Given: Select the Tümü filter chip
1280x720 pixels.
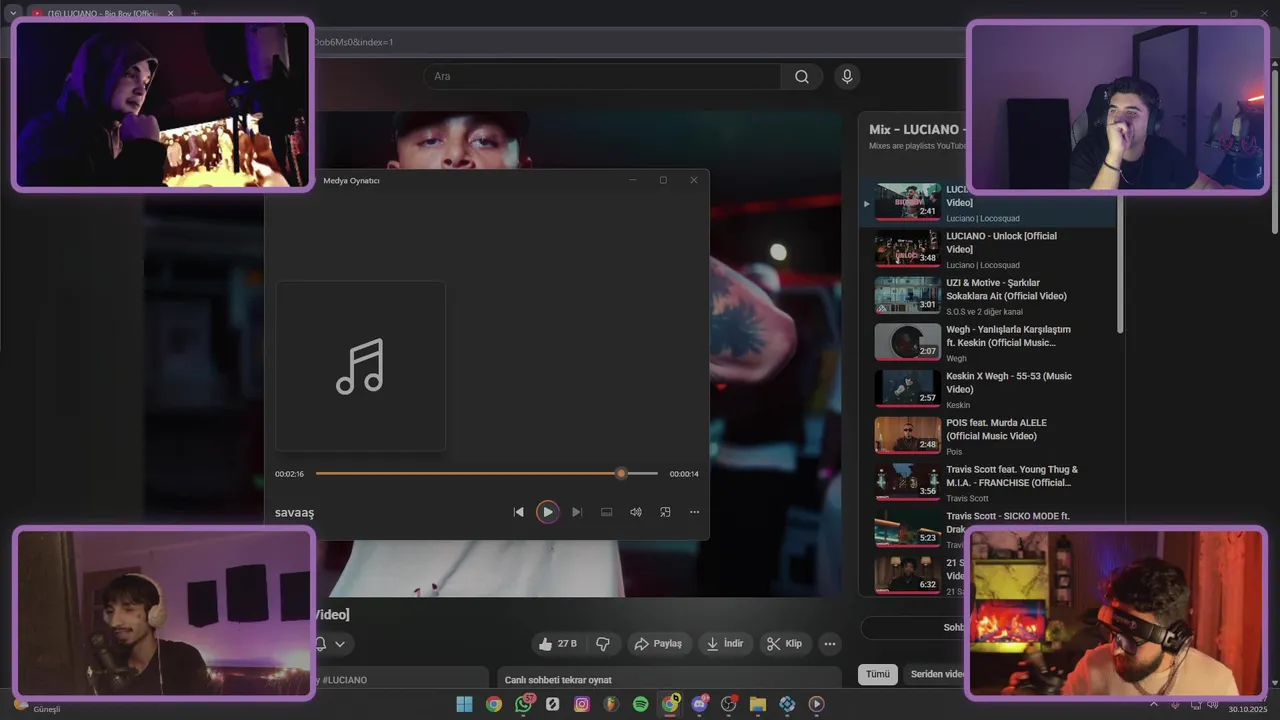Looking at the screenshot, I should click(x=877, y=674).
